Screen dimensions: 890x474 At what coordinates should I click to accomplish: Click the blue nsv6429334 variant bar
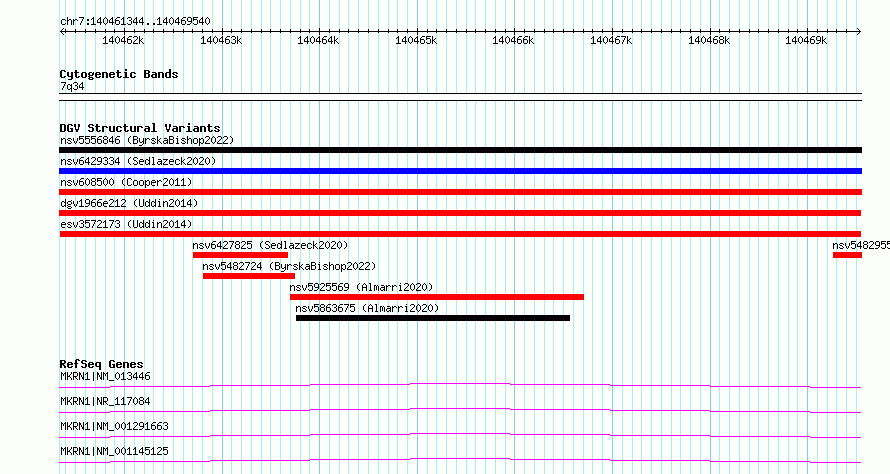(460, 171)
